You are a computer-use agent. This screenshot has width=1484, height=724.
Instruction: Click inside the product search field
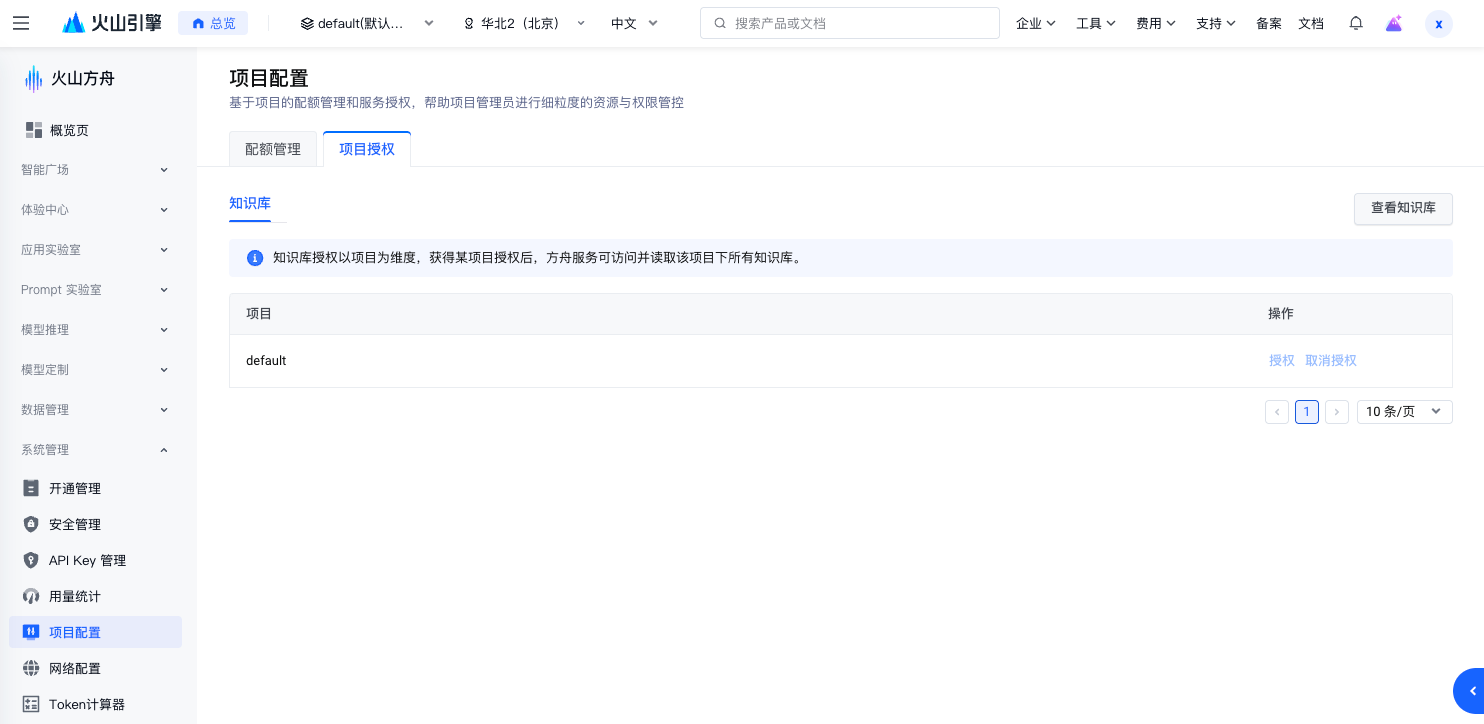pos(849,22)
